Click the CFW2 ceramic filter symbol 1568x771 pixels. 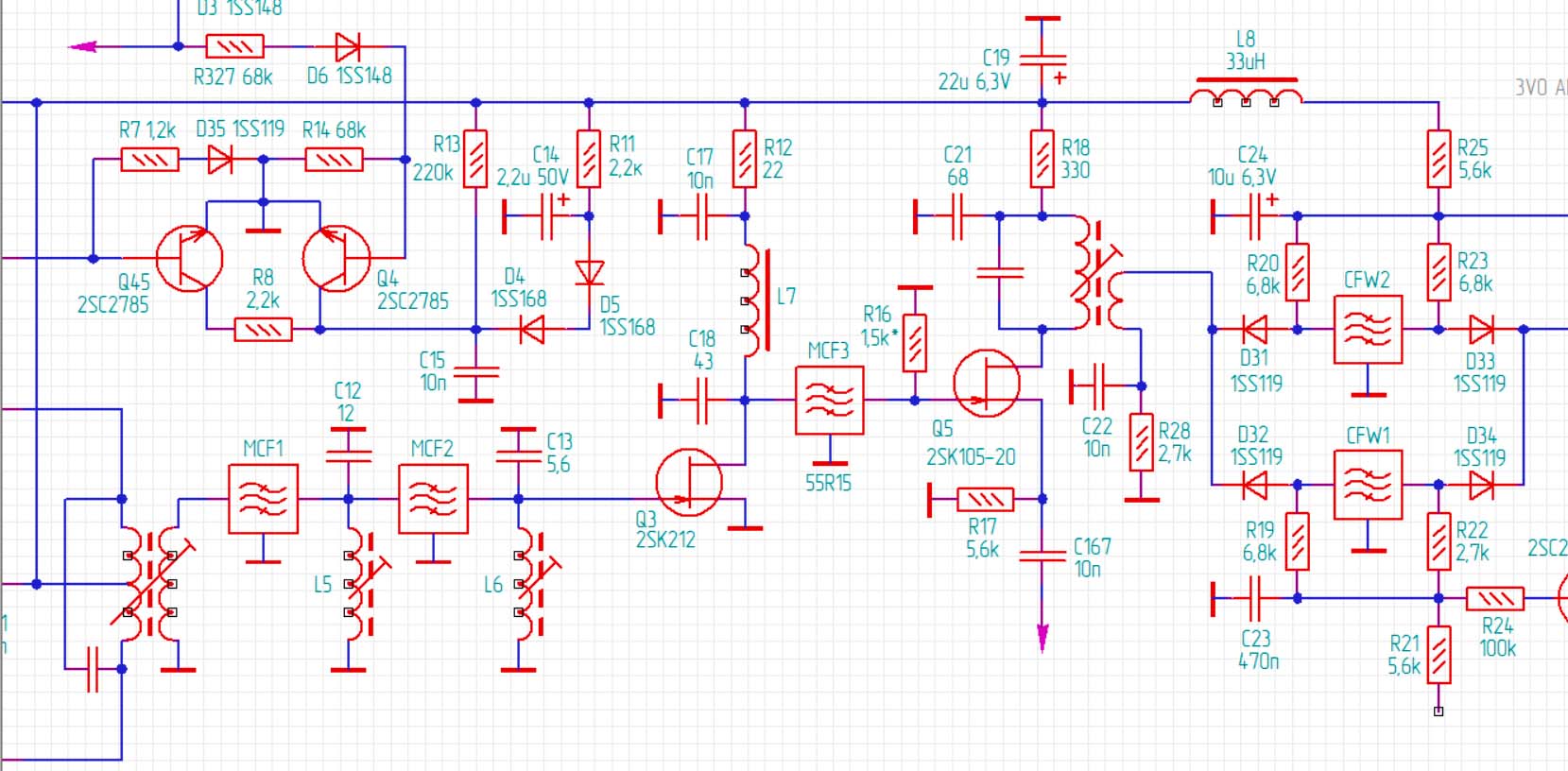[x=1368, y=329]
